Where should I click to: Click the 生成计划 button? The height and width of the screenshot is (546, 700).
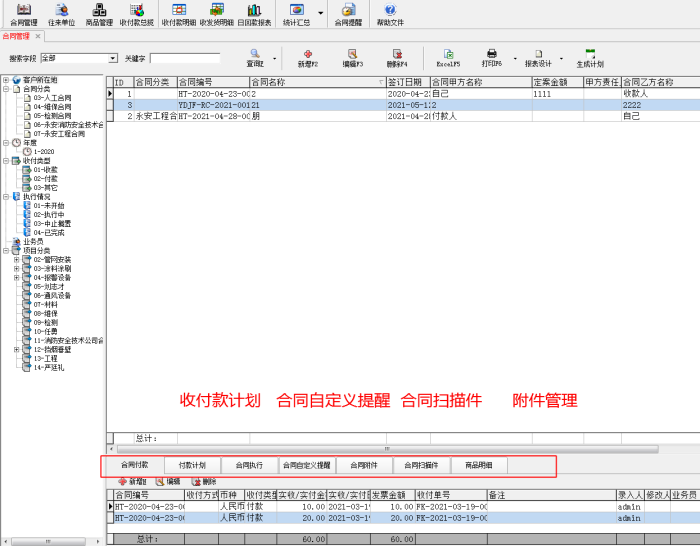pos(590,57)
